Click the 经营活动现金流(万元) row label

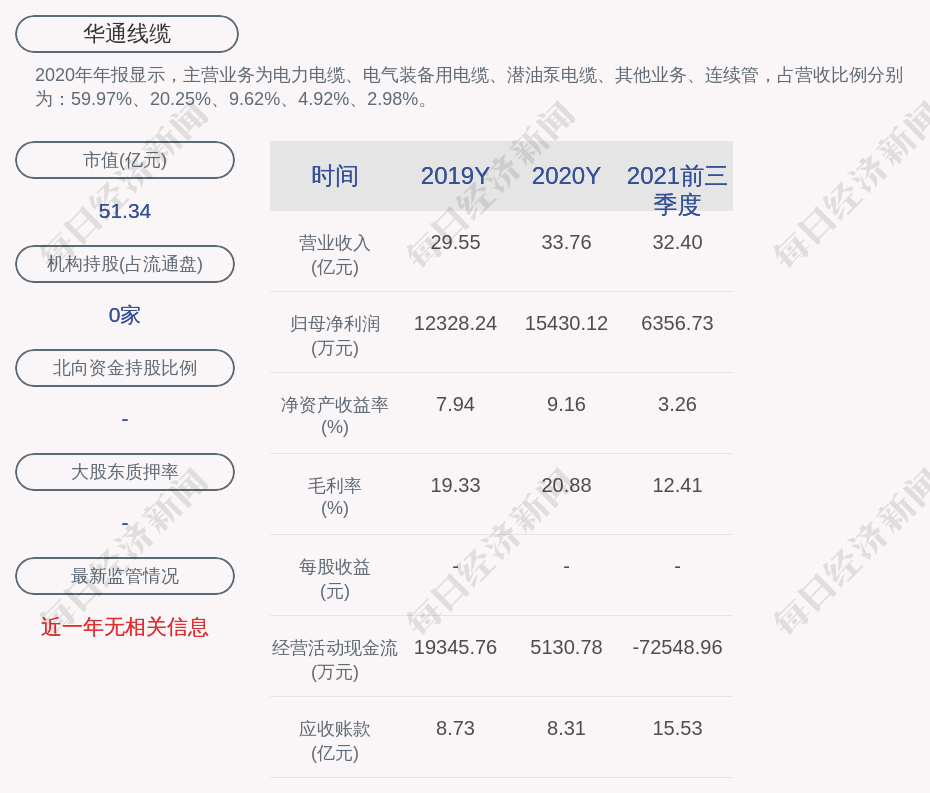334,660
